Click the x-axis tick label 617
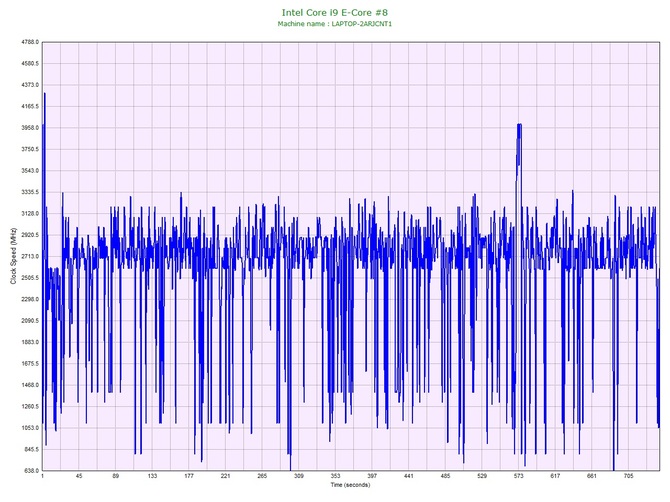Viewport: 670px width, 502px height. 555,476
